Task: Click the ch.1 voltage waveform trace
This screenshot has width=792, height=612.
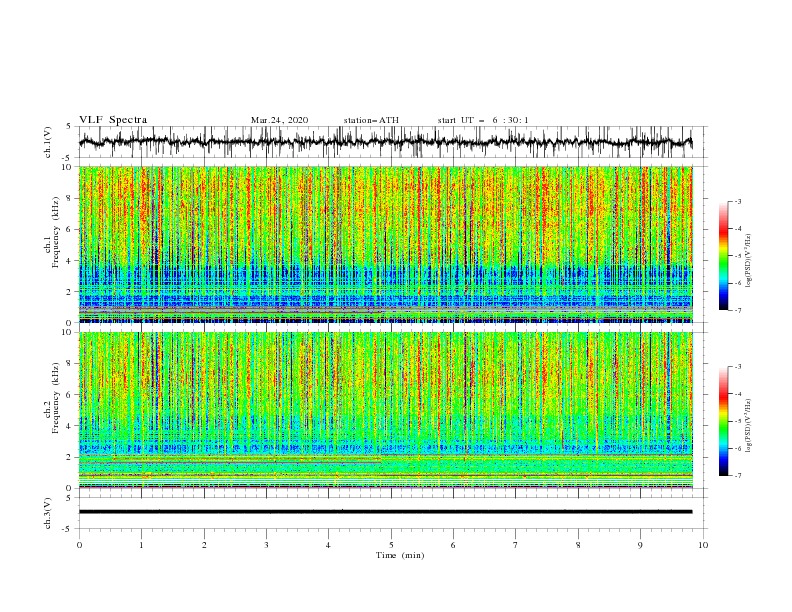Action: (385, 142)
